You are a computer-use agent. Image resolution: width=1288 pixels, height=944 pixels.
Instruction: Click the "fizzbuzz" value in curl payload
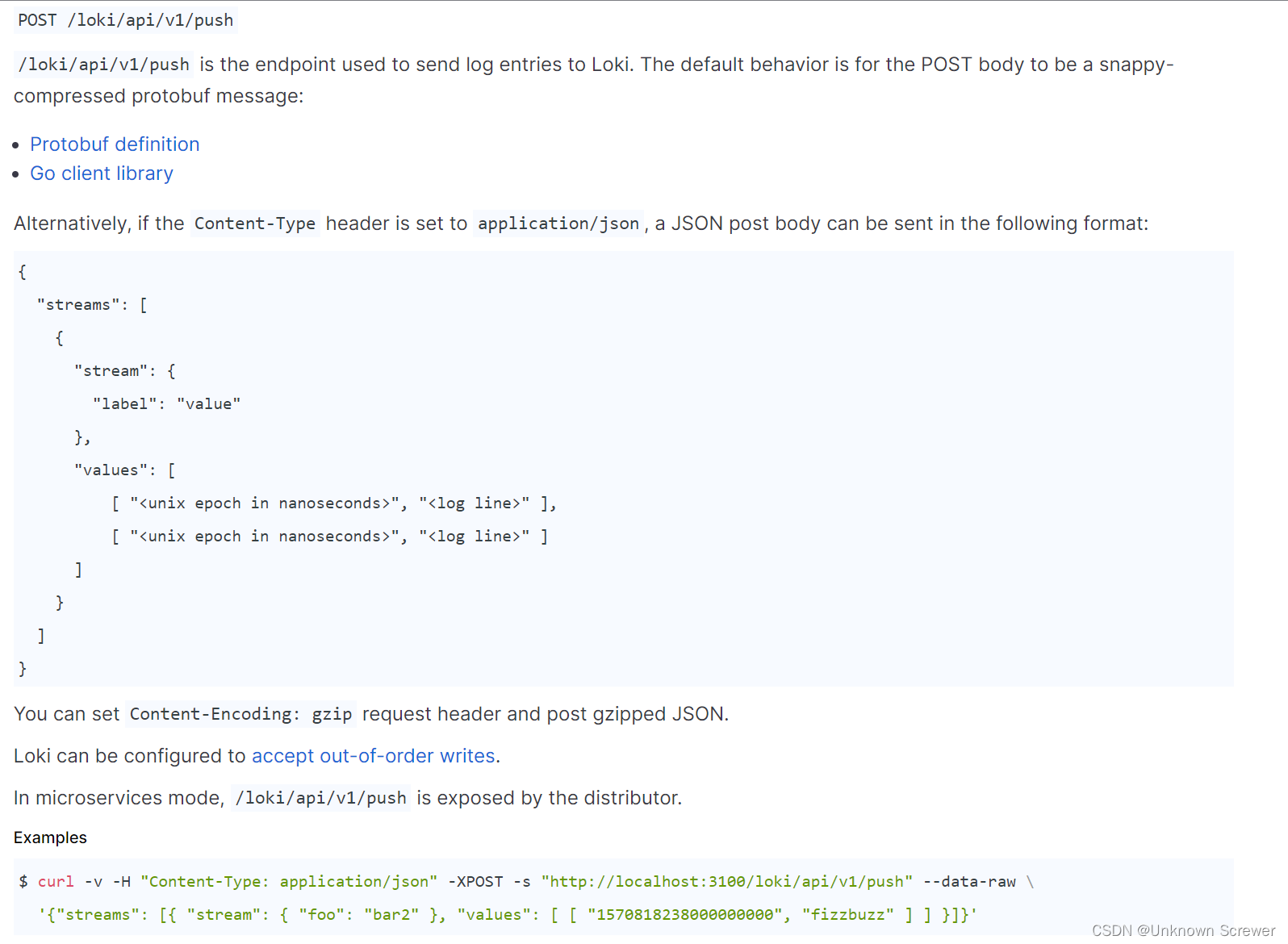point(848,915)
